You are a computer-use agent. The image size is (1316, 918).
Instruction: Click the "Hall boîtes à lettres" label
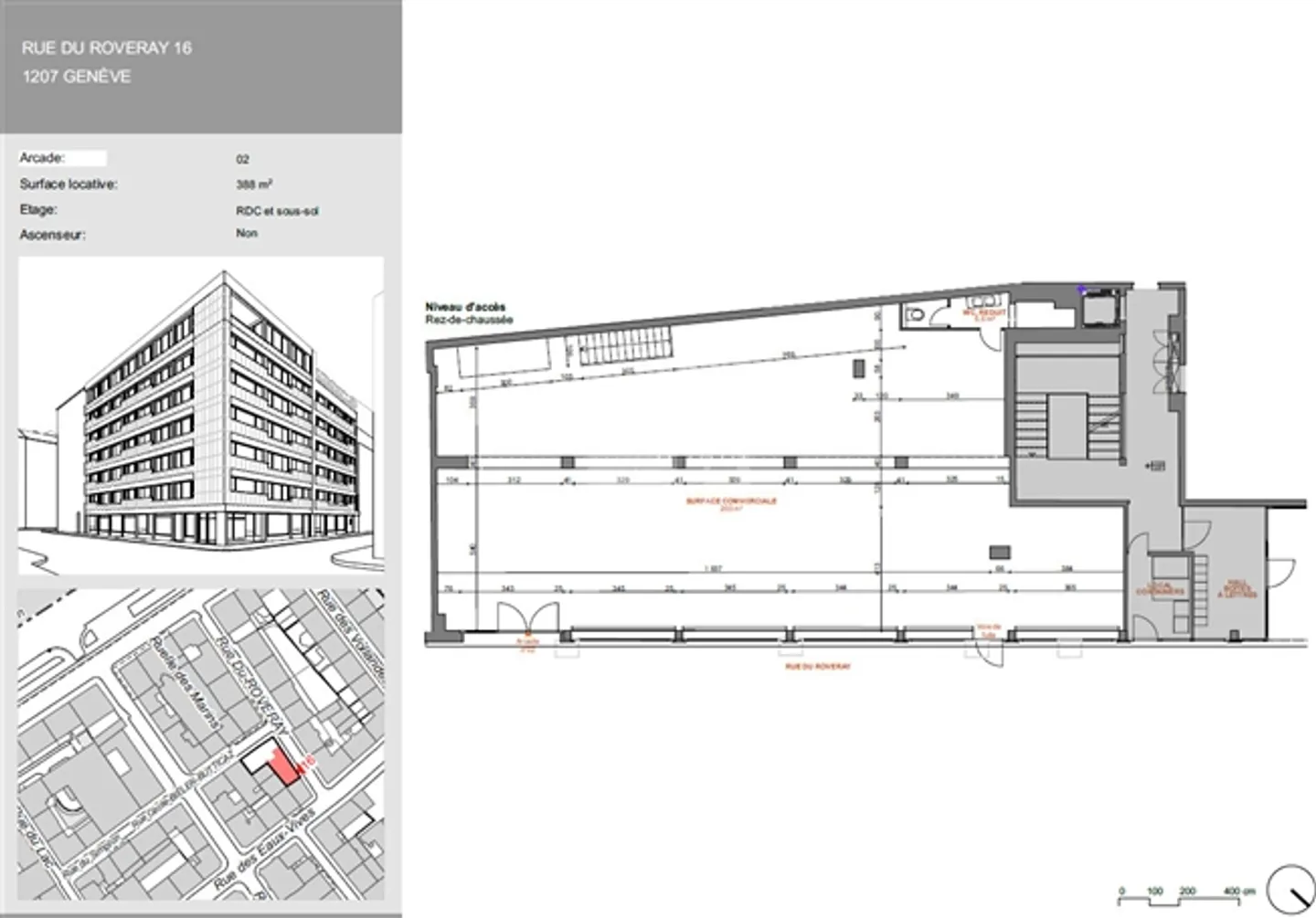coord(1237,589)
